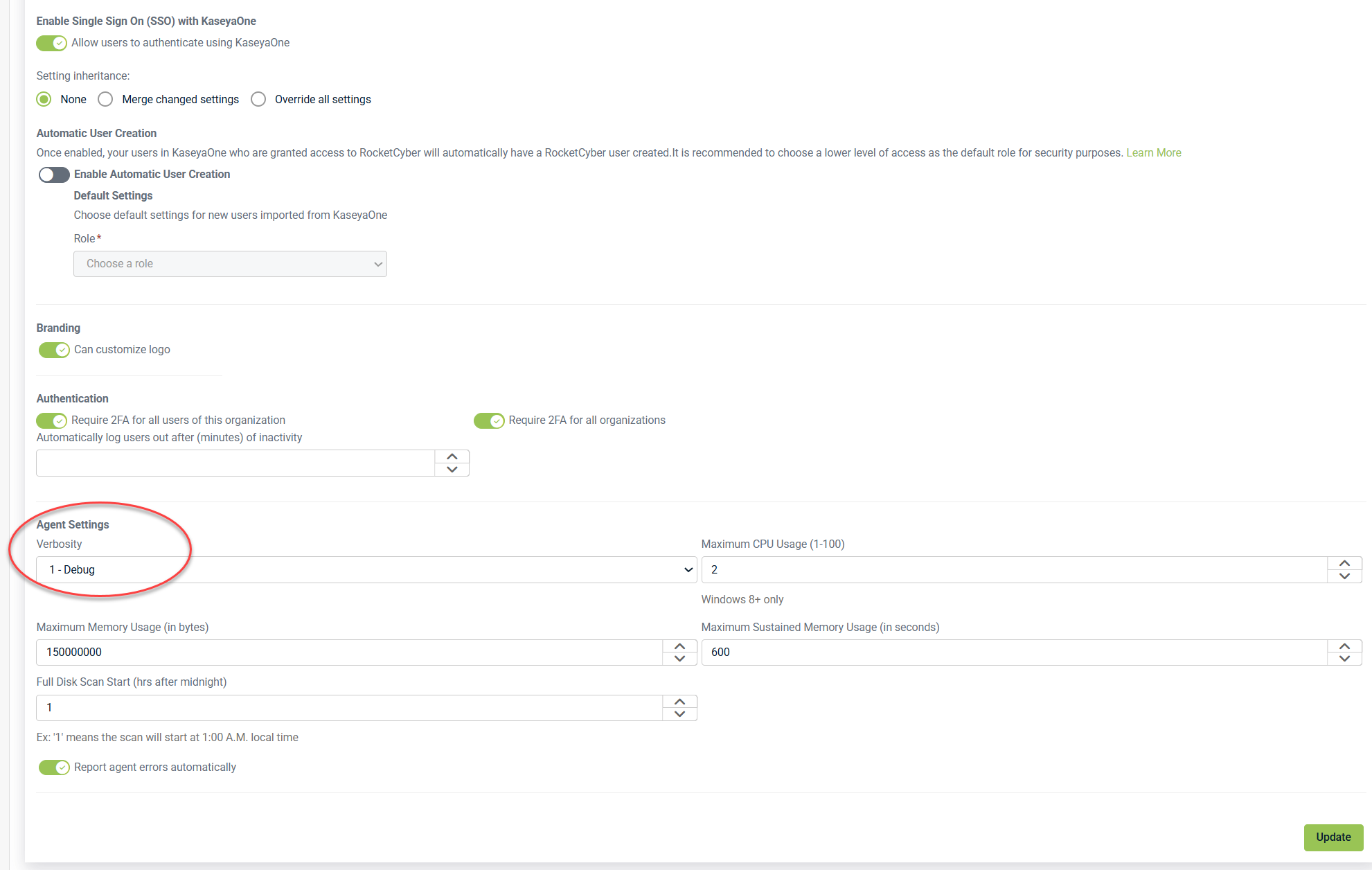
Task: Turn off Report agent errors automatically
Action: (54, 767)
